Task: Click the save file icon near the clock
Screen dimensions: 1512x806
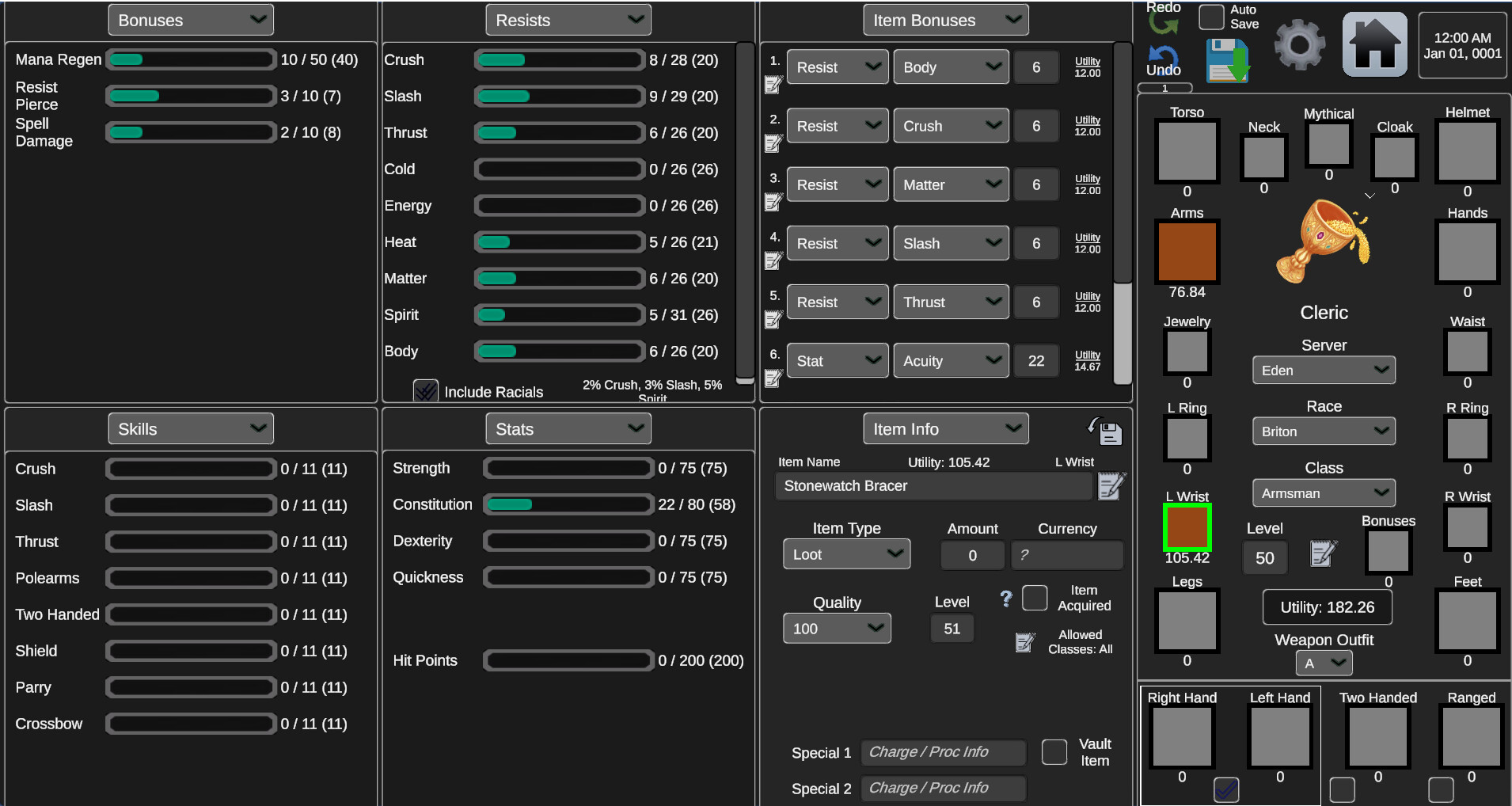Action: pos(1228,61)
